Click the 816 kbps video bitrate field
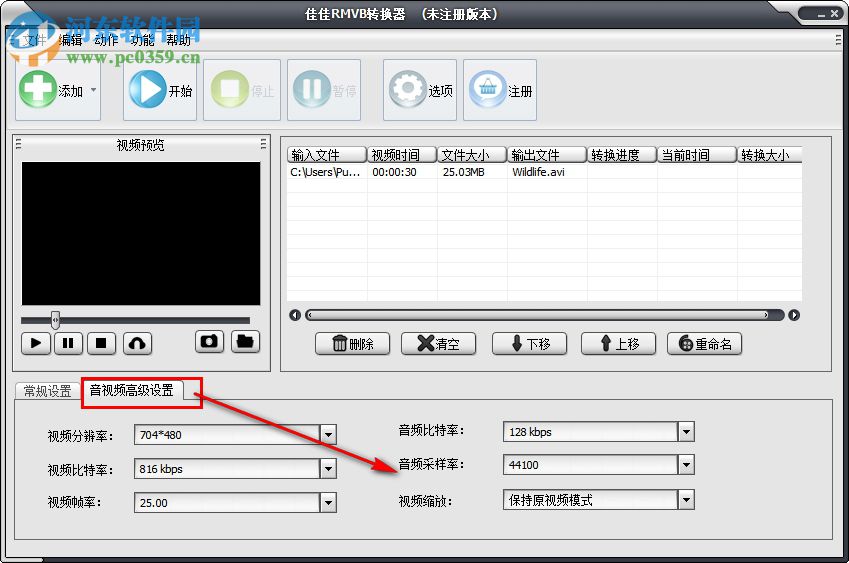This screenshot has width=849, height=563. 227,469
